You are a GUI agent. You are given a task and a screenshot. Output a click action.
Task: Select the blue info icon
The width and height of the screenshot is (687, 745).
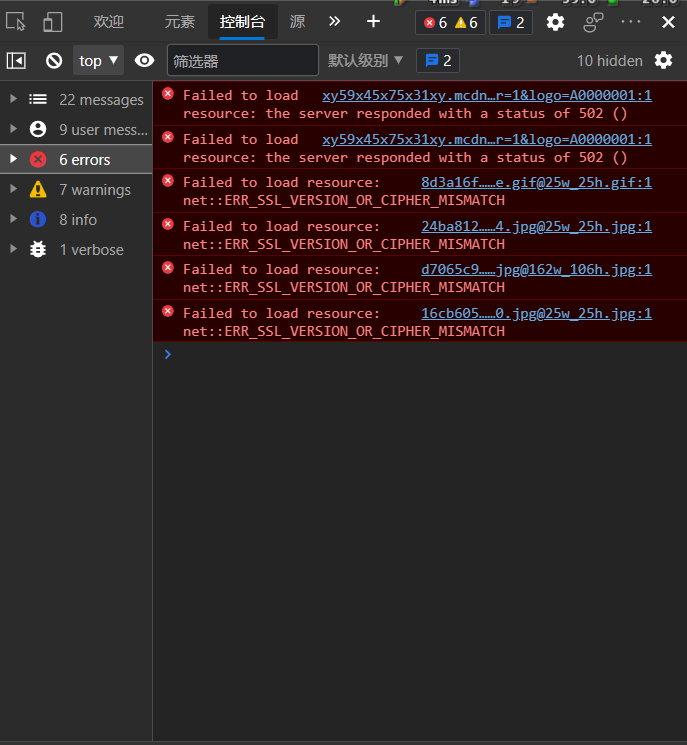click(38, 219)
